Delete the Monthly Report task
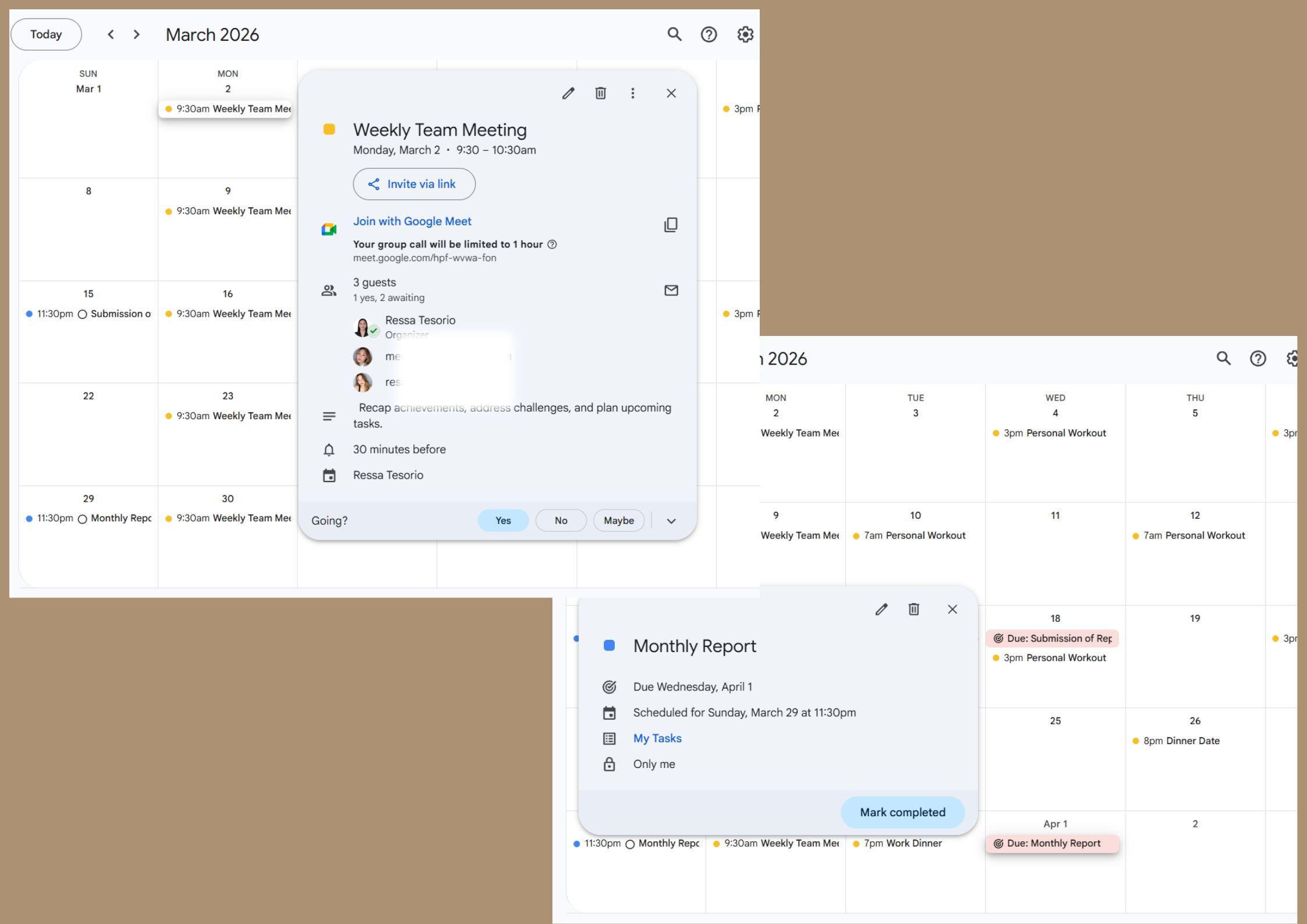Image resolution: width=1307 pixels, height=924 pixels. coord(913,609)
